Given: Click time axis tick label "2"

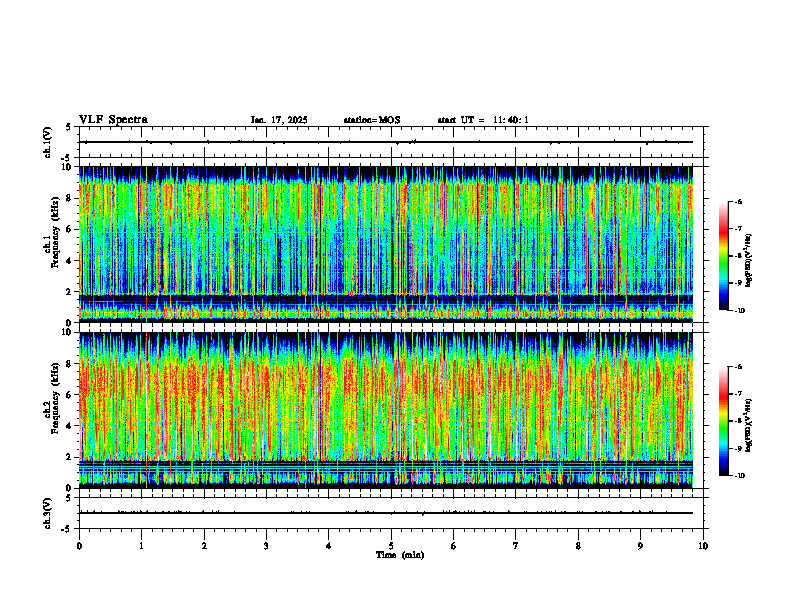Looking at the screenshot, I should [x=204, y=546].
